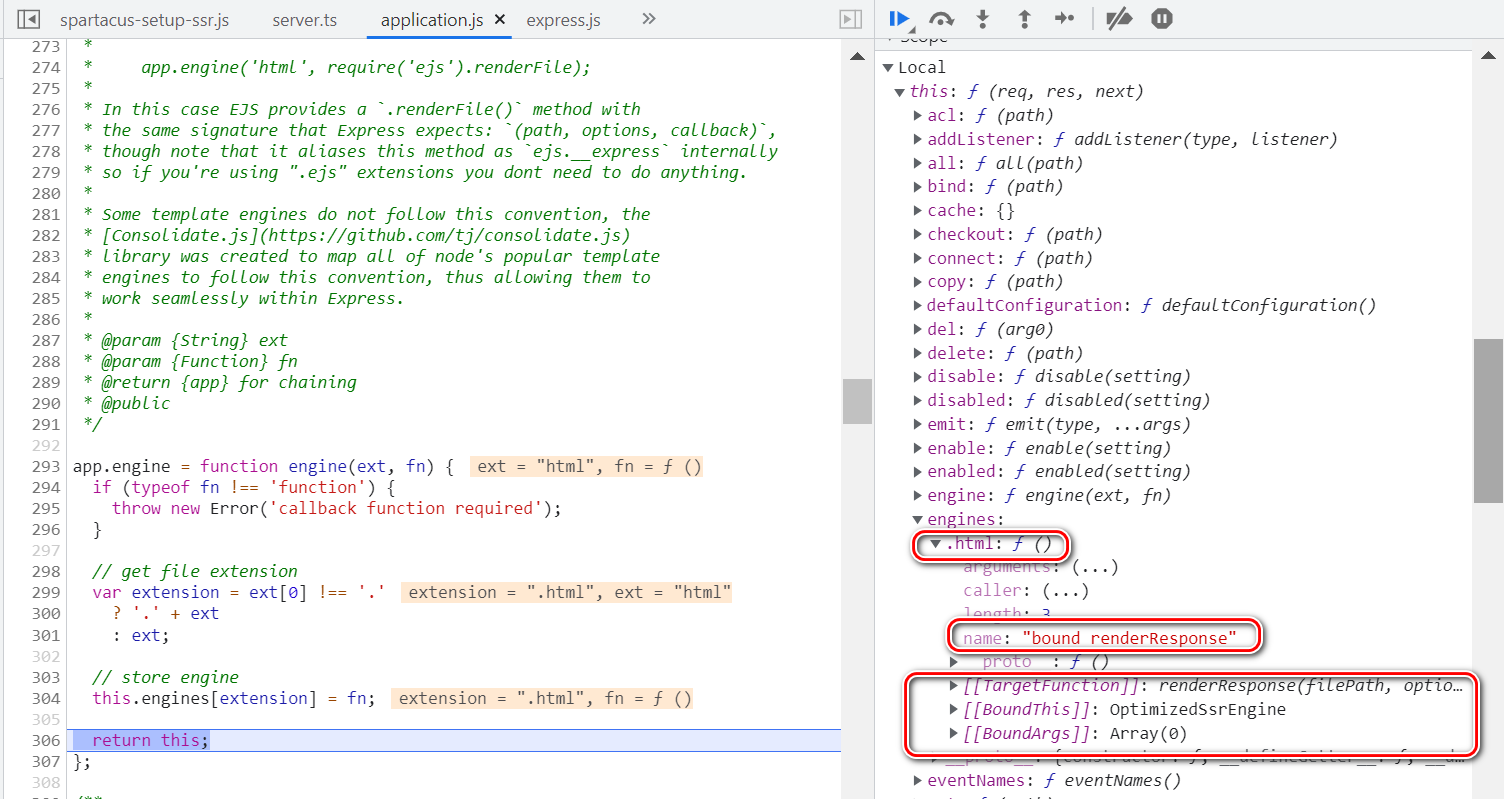
Task: Expand the emit function property
Action: [917, 424]
